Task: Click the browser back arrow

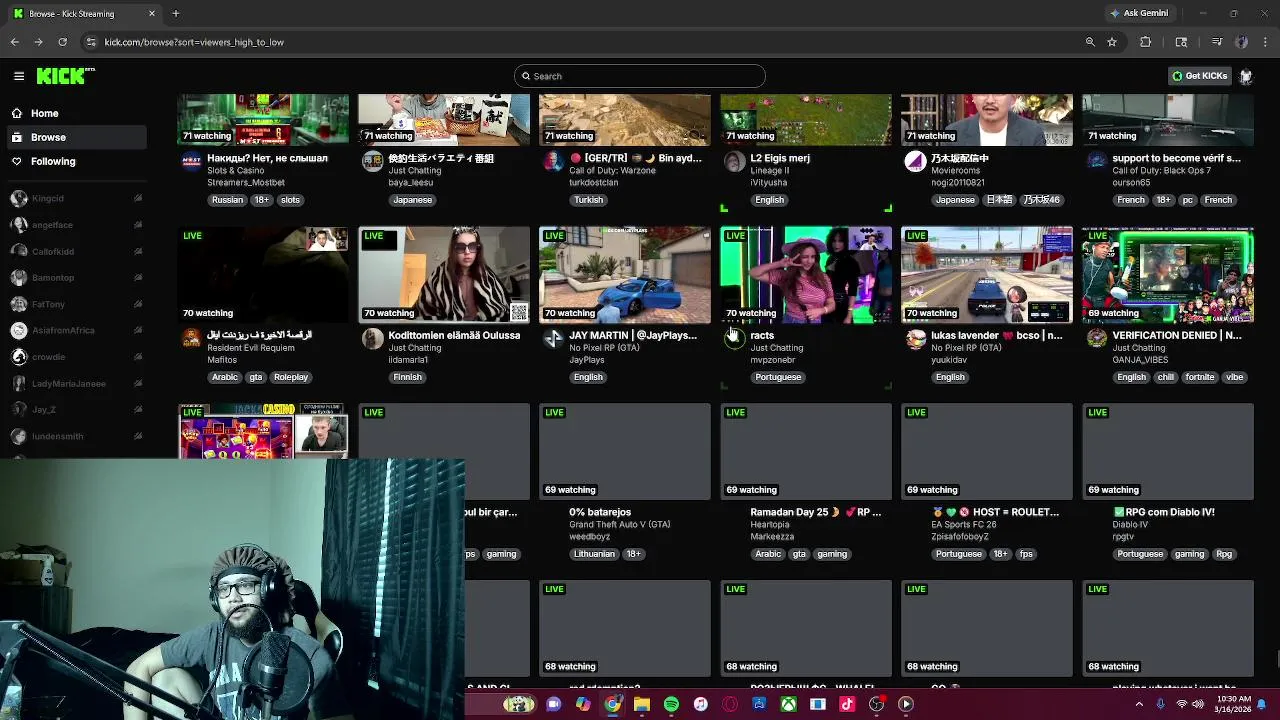Action: coord(14,42)
